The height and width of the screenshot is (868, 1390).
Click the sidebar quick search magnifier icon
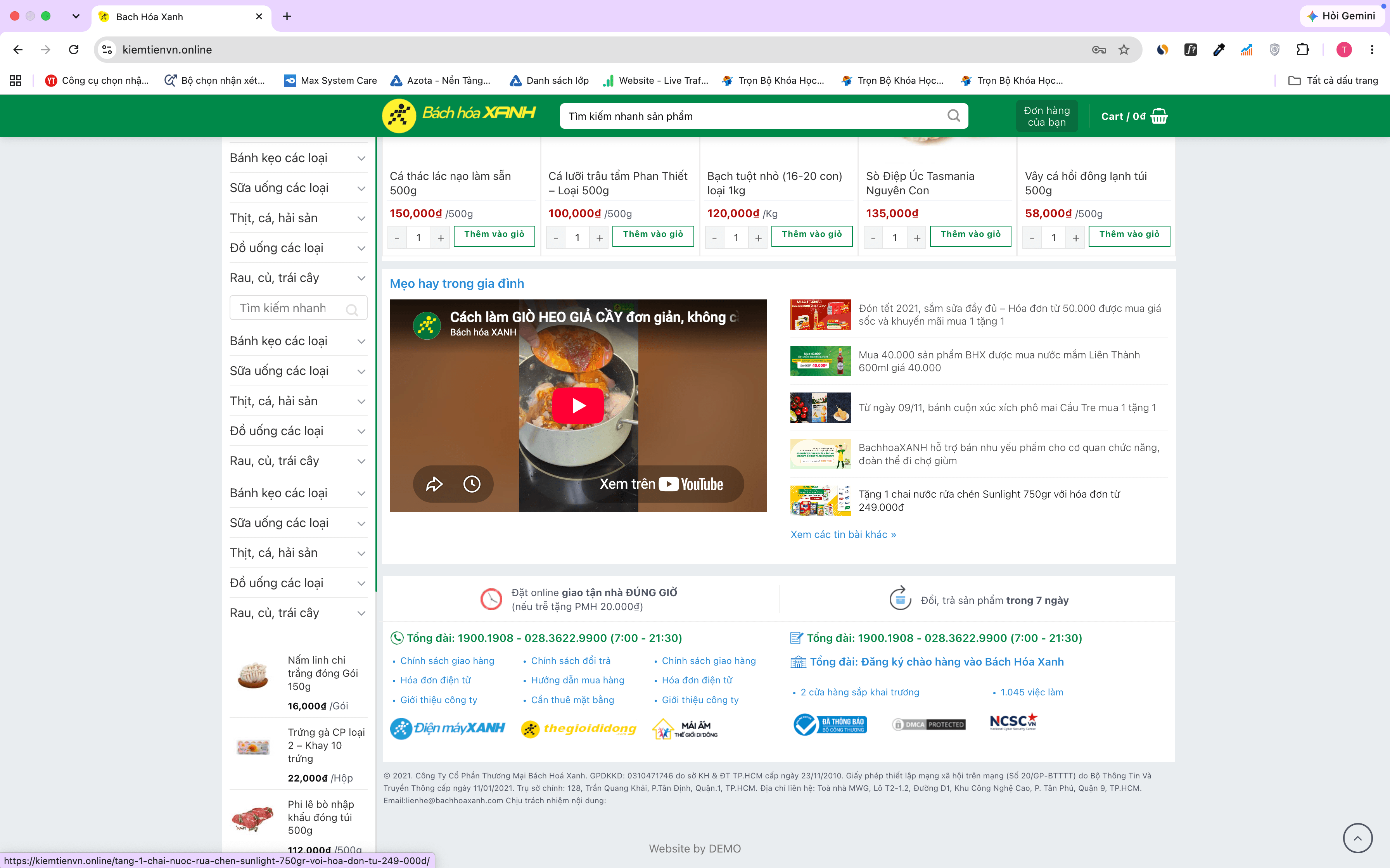[352, 310]
